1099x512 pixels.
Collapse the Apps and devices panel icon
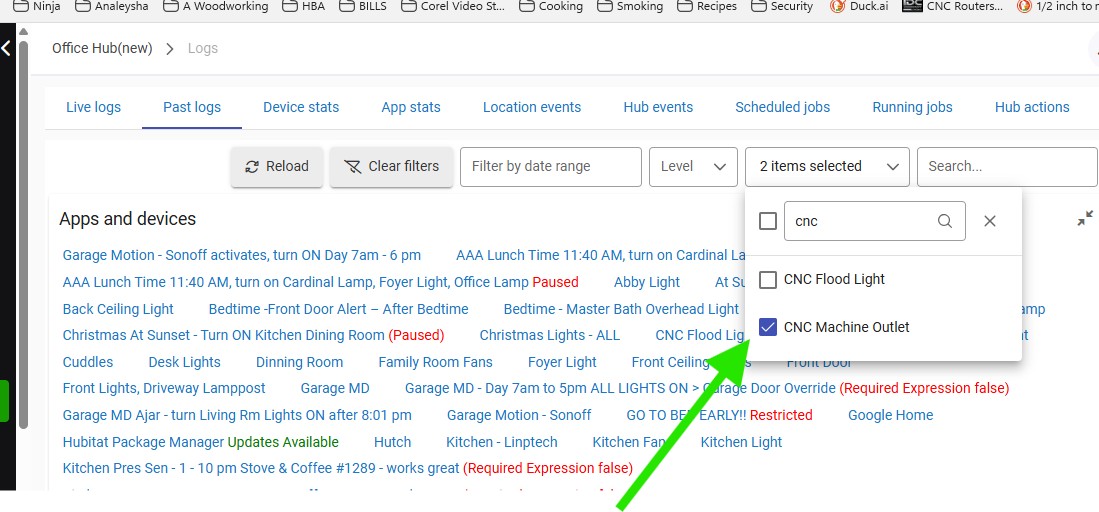1085,218
